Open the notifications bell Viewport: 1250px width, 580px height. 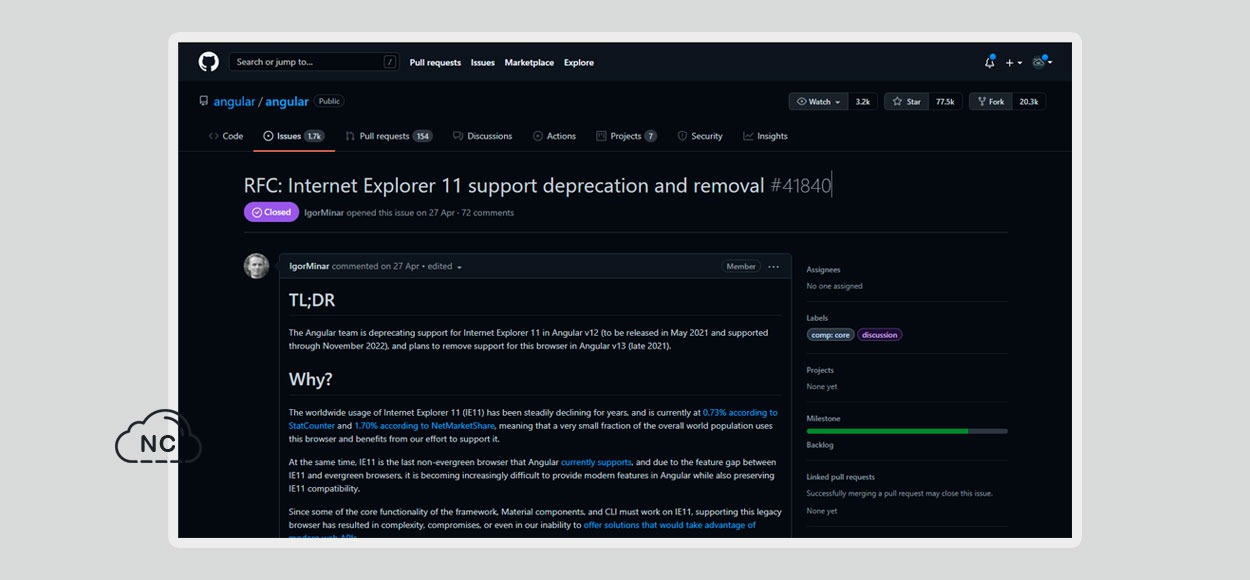990,62
